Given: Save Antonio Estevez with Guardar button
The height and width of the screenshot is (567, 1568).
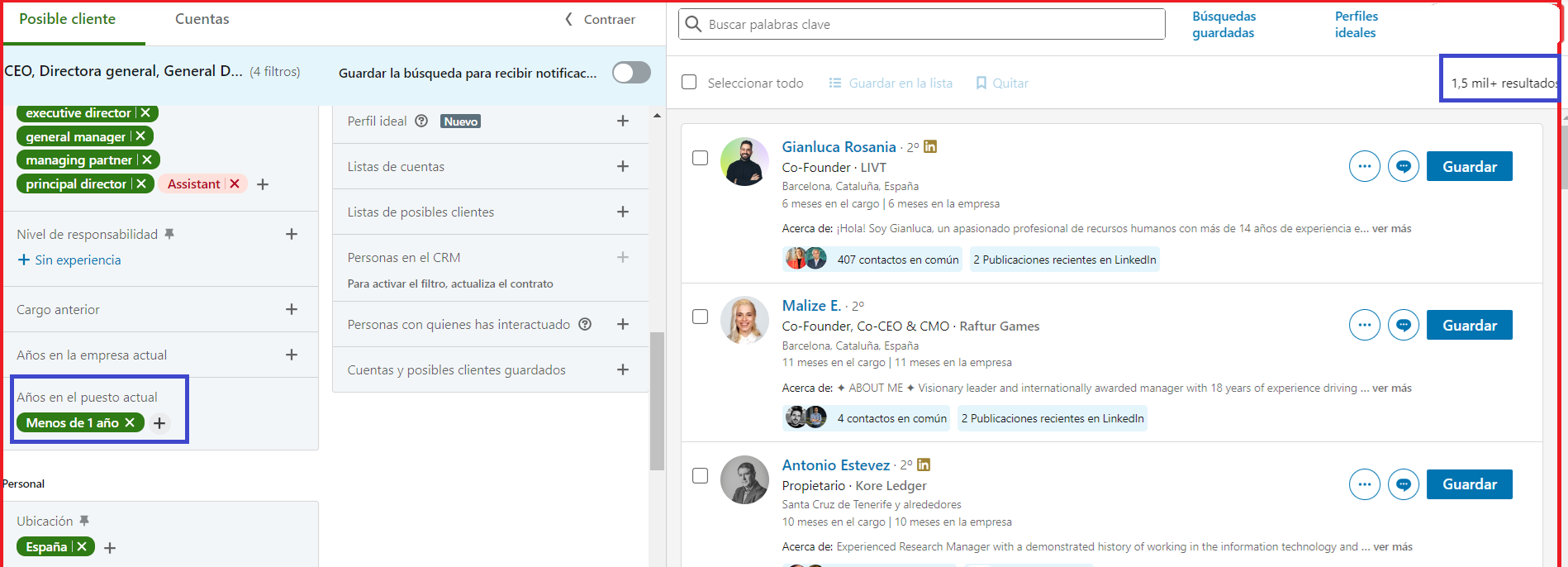Looking at the screenshot, I should point(1470,484).
